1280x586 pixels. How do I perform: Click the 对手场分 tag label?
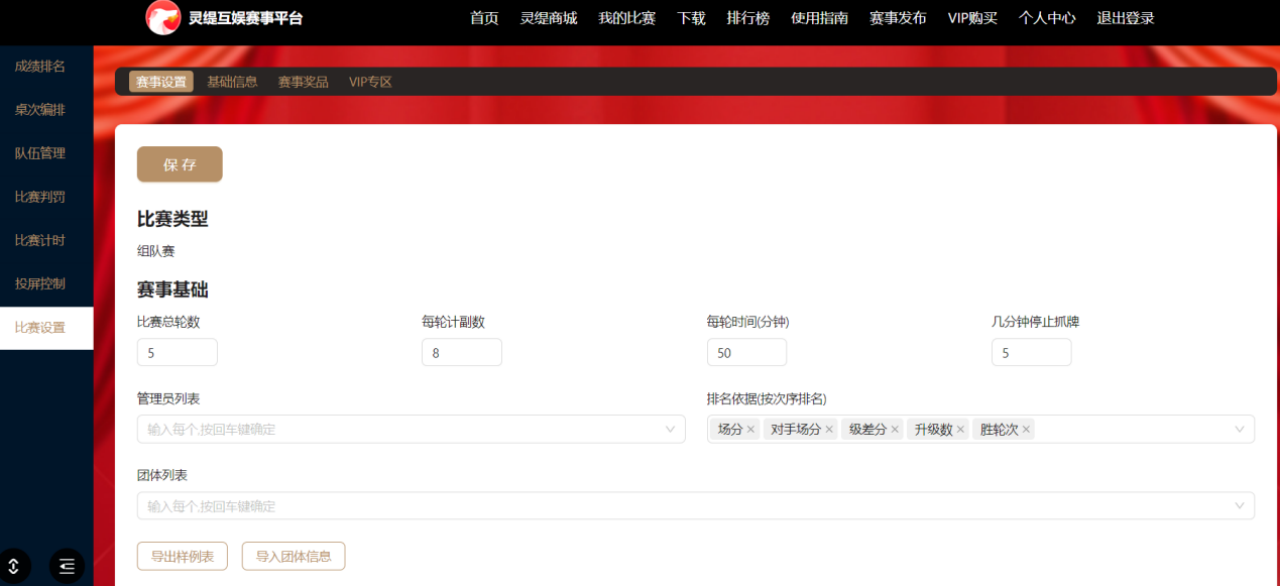coord(796,430)
